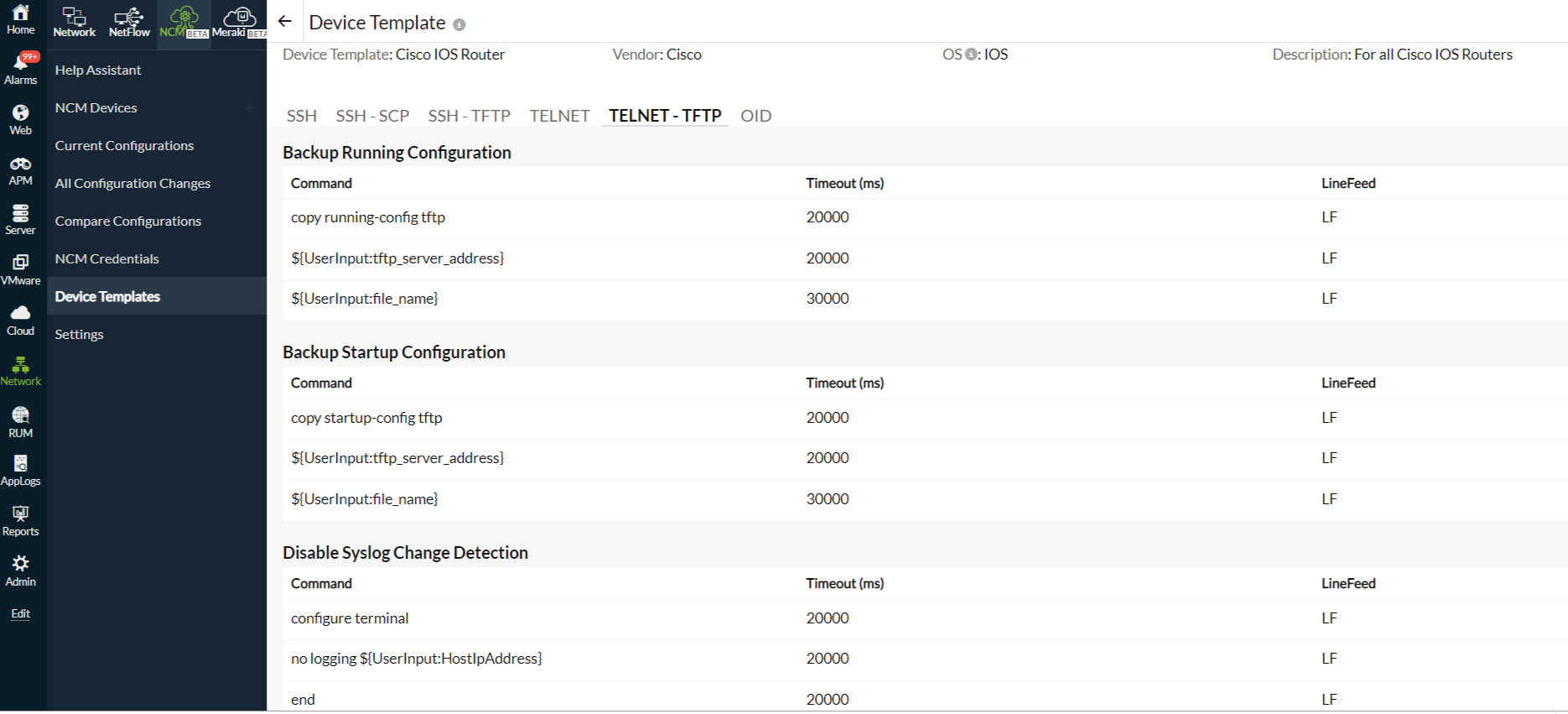Switch to the Meraki top tab

coord(239,22)
